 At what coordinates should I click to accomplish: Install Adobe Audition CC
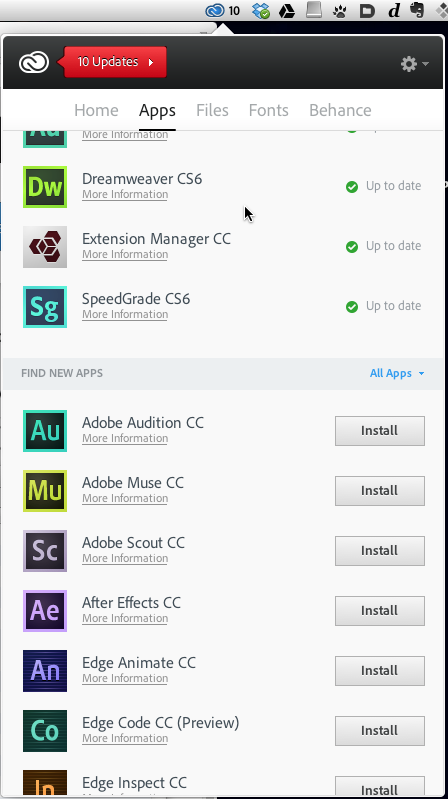(x=380, y=431)
